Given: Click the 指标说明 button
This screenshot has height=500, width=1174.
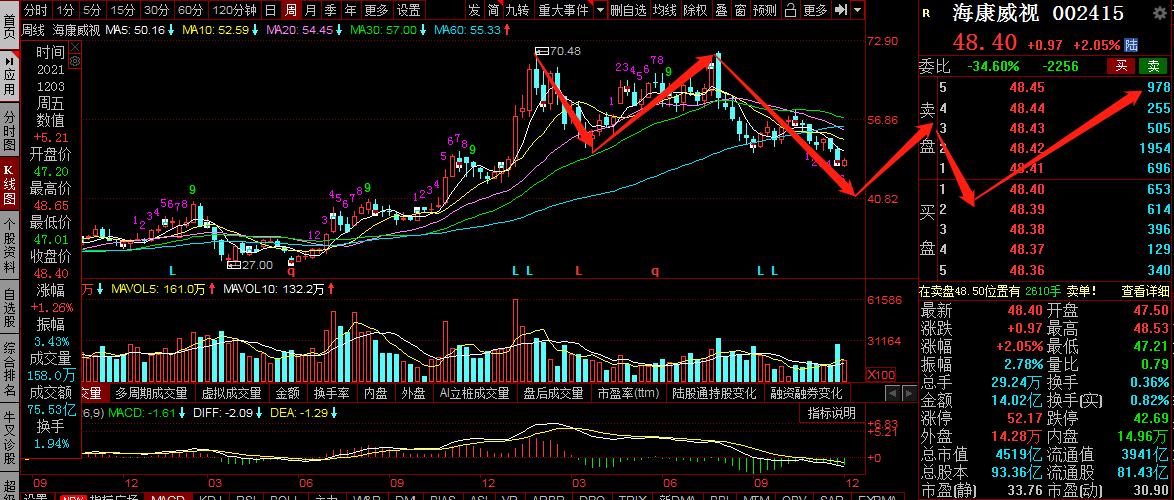Looking at the screenshot, I should 831,441.
